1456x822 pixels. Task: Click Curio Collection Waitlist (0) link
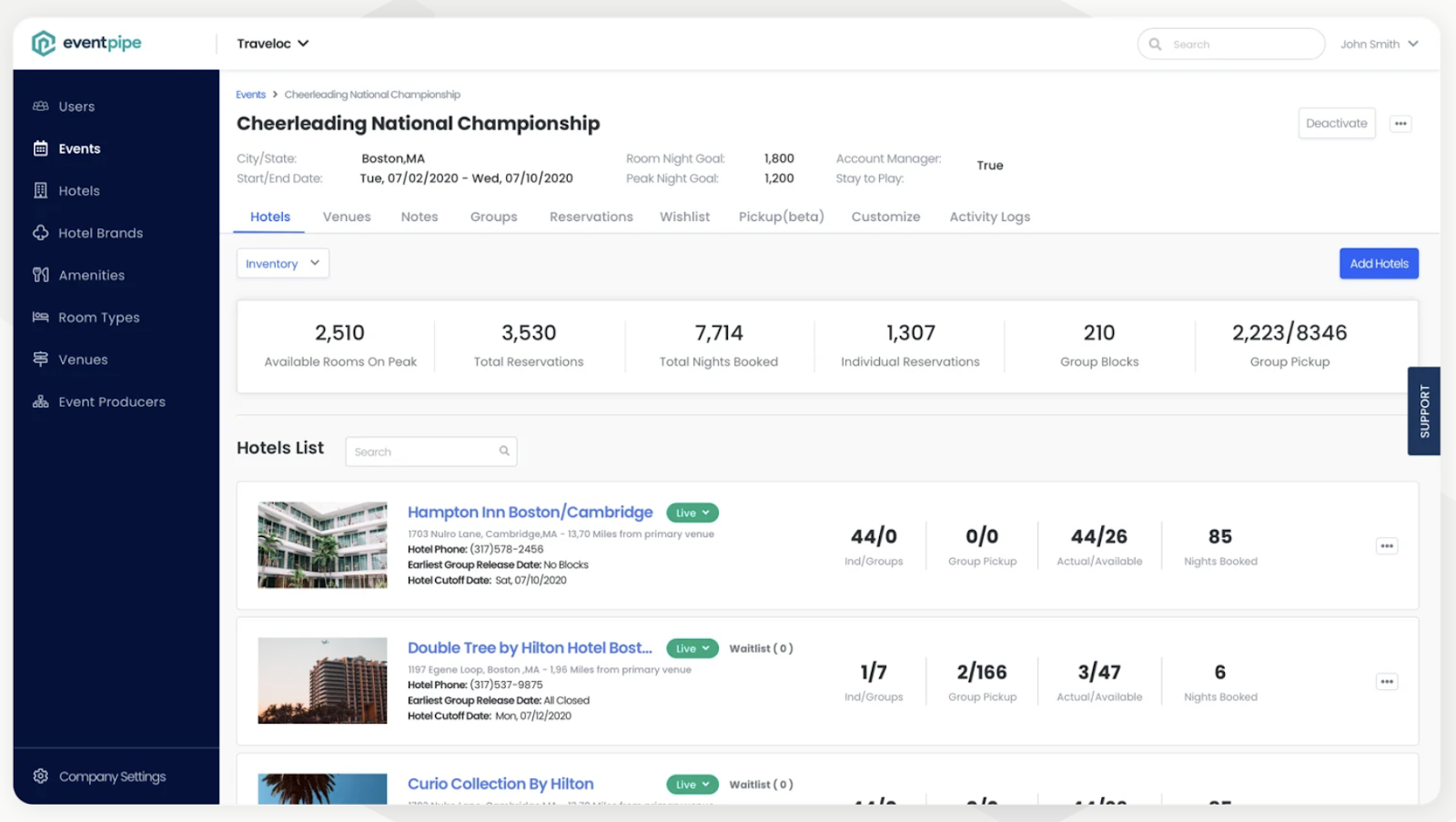click(x=761, y=784)
